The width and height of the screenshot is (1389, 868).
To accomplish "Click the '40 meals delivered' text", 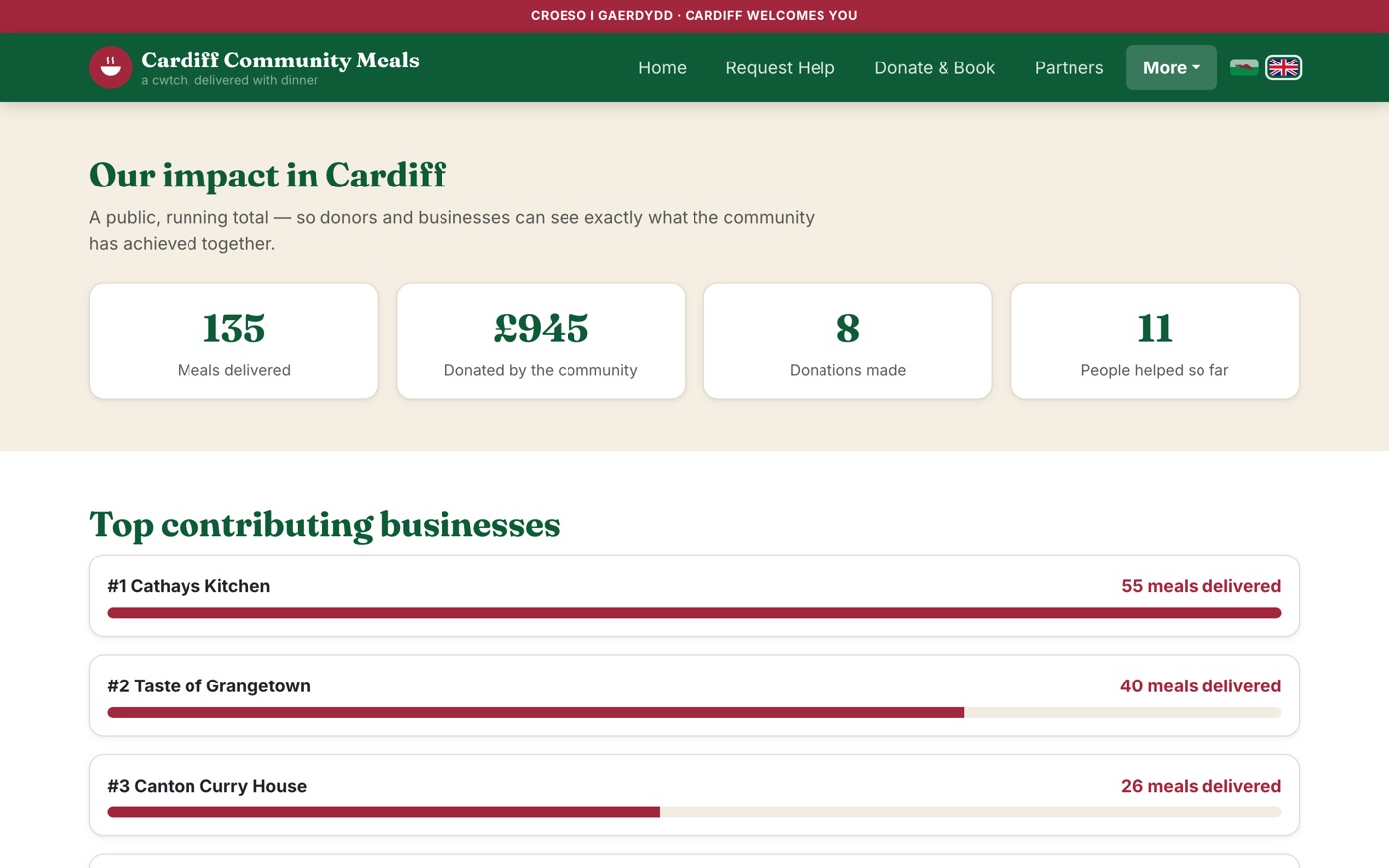I will (1200, 686).
